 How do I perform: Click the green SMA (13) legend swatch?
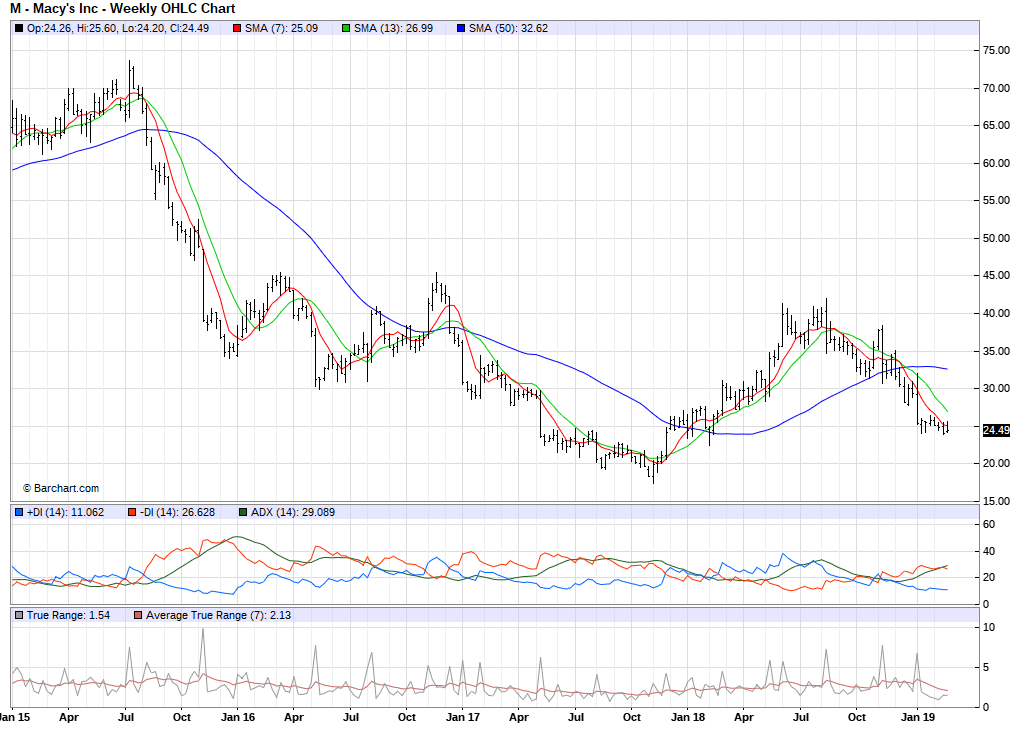(x=346, y=28)
